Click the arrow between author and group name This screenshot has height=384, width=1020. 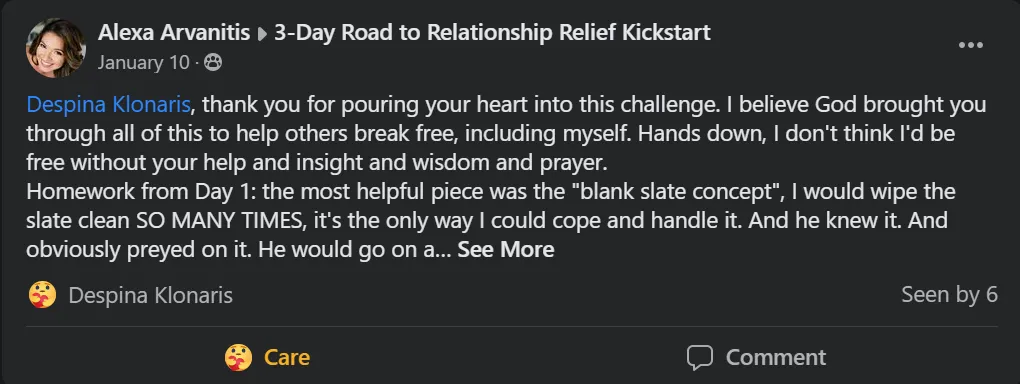coord(262,33)
